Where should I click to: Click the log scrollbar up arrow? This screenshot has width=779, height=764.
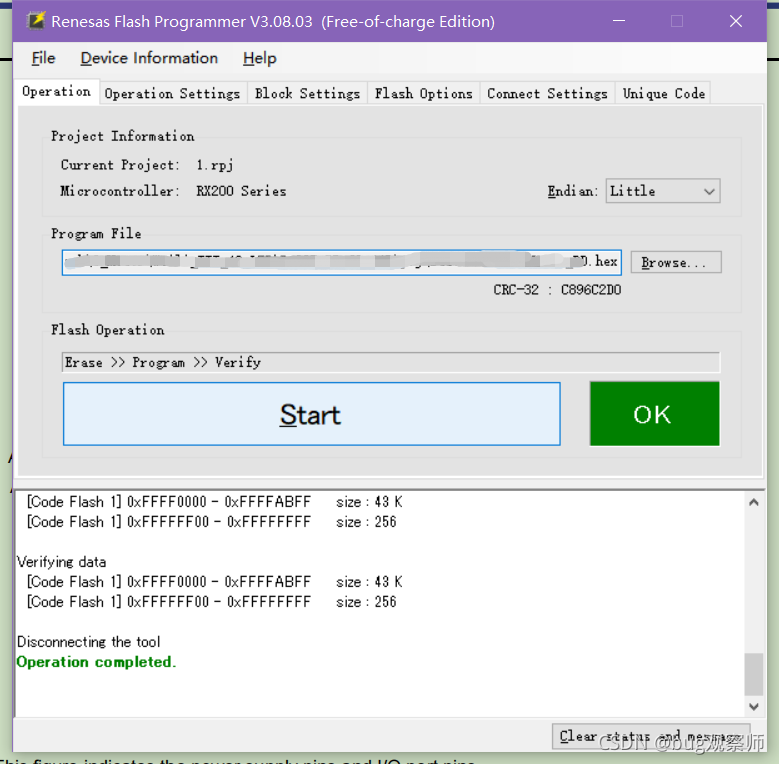[754, 502]
